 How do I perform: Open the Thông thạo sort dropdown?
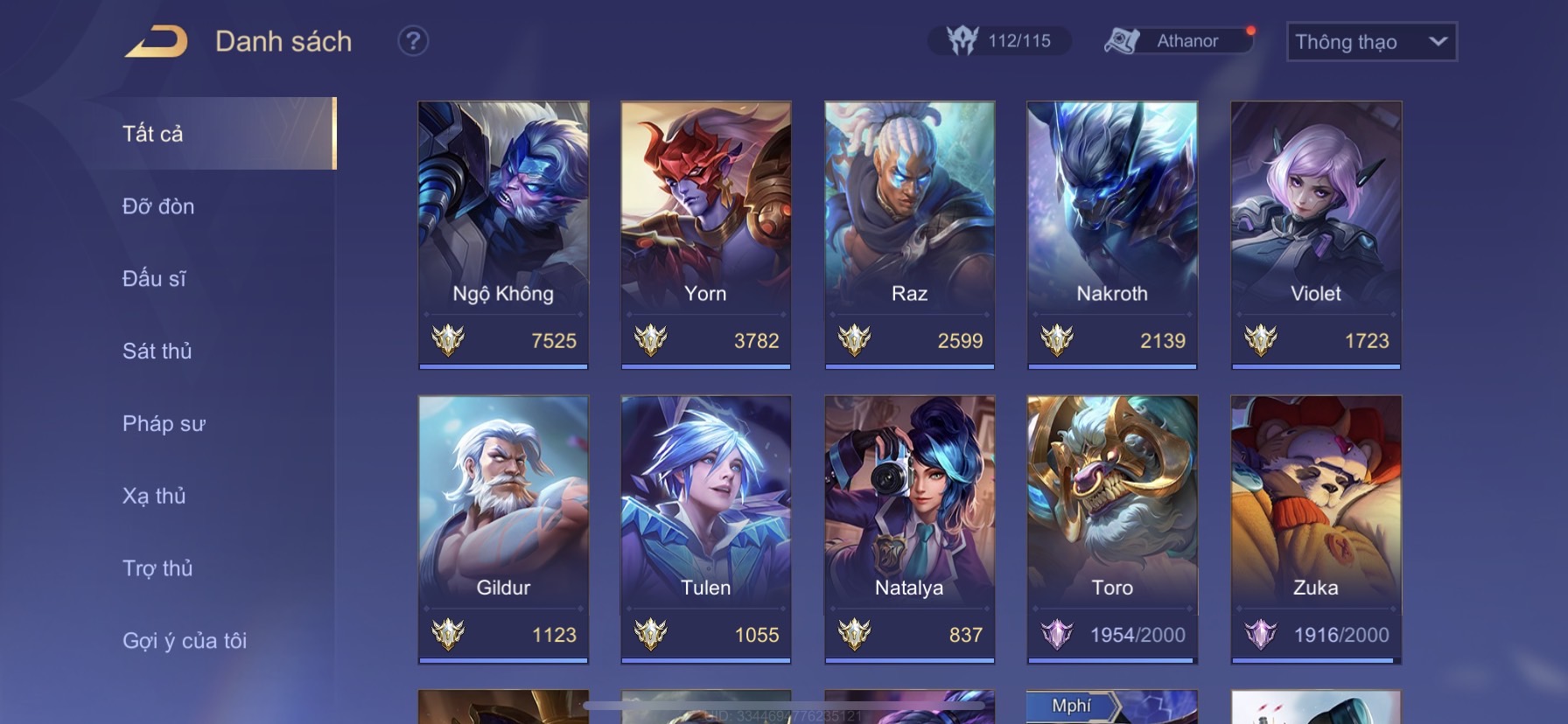pyautogui.click(x=1372, y=42)
